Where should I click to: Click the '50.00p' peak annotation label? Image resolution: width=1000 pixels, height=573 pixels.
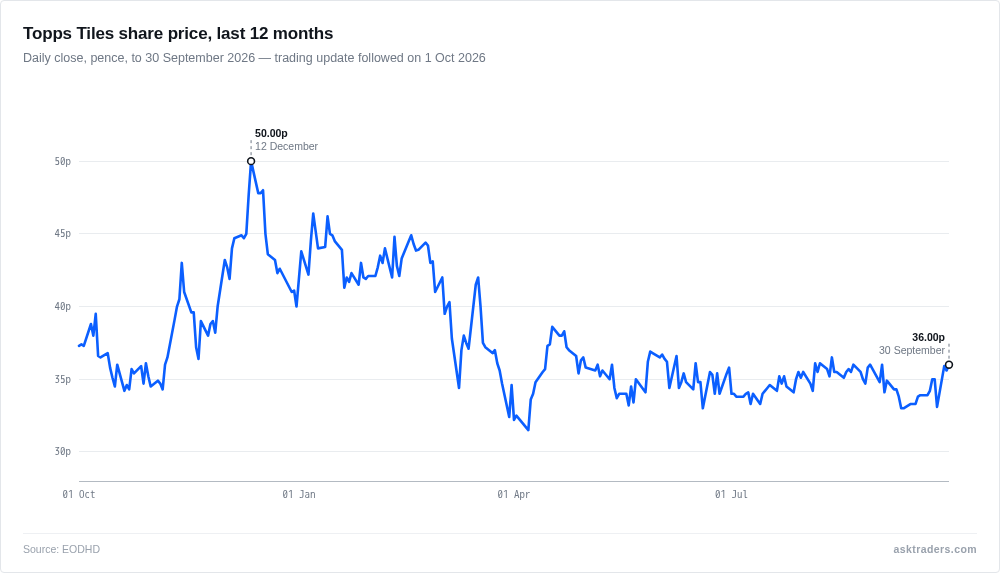[271, 133]
